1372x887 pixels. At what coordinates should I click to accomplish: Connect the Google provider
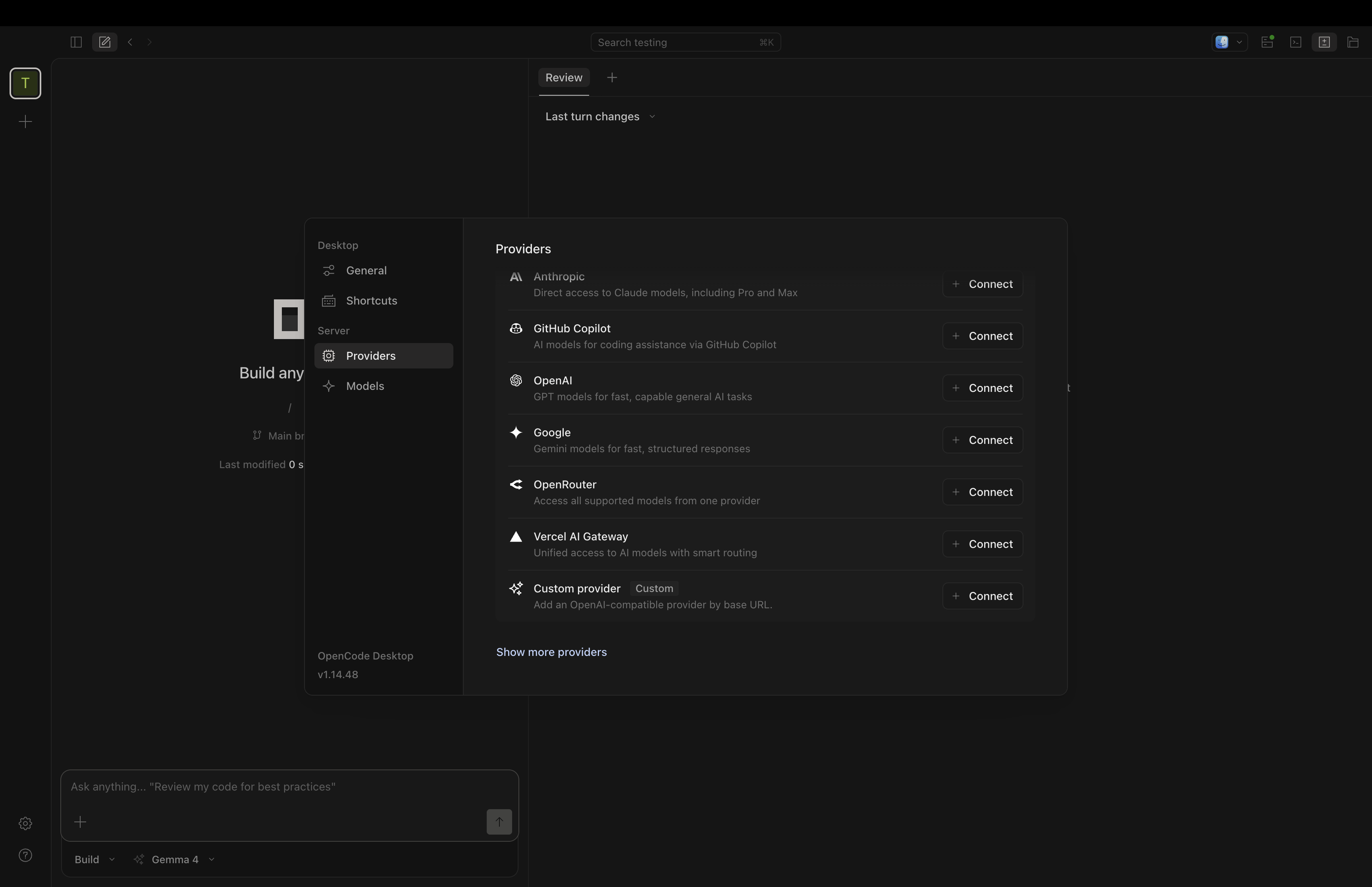pos(982,440)
